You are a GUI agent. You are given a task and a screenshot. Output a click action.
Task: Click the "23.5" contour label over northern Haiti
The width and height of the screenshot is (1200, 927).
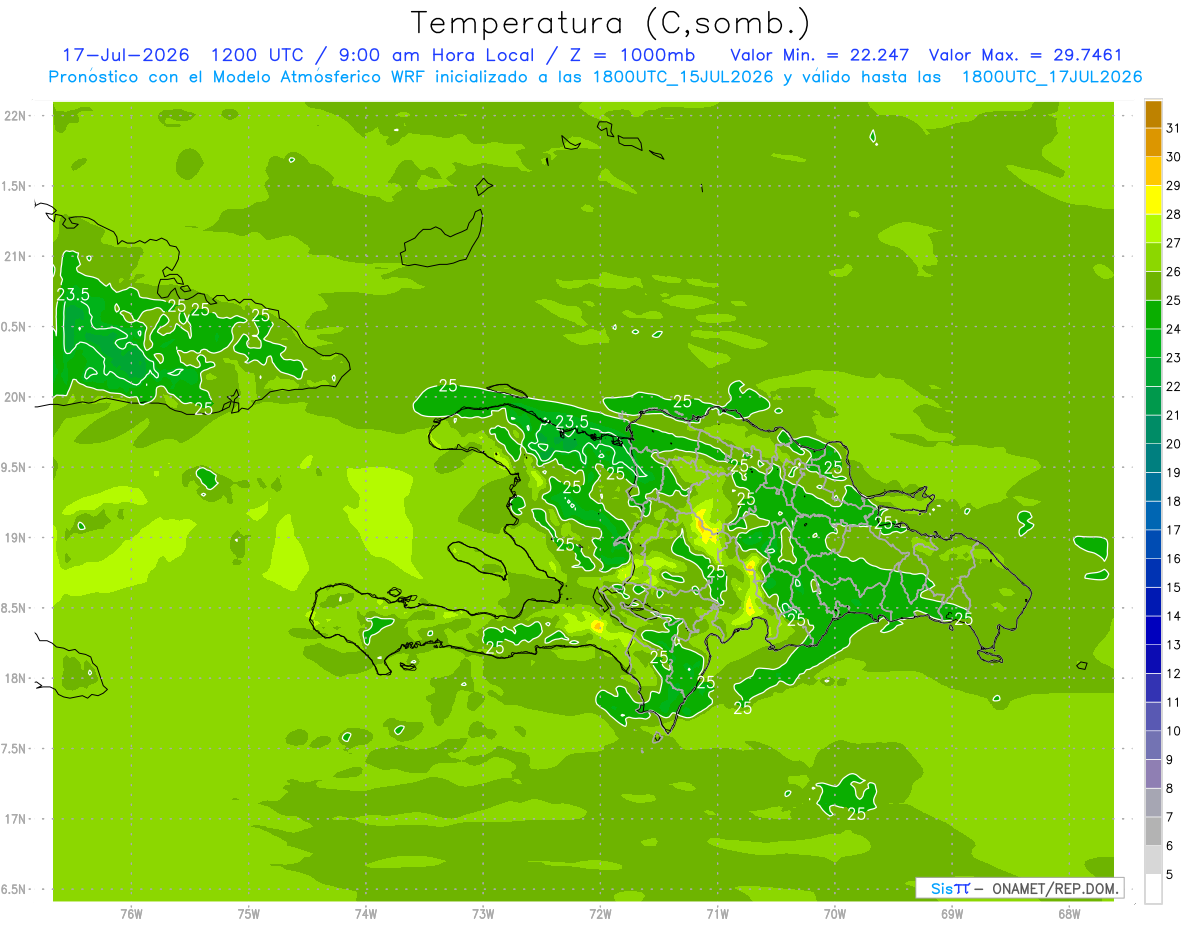tap(572, 421)
